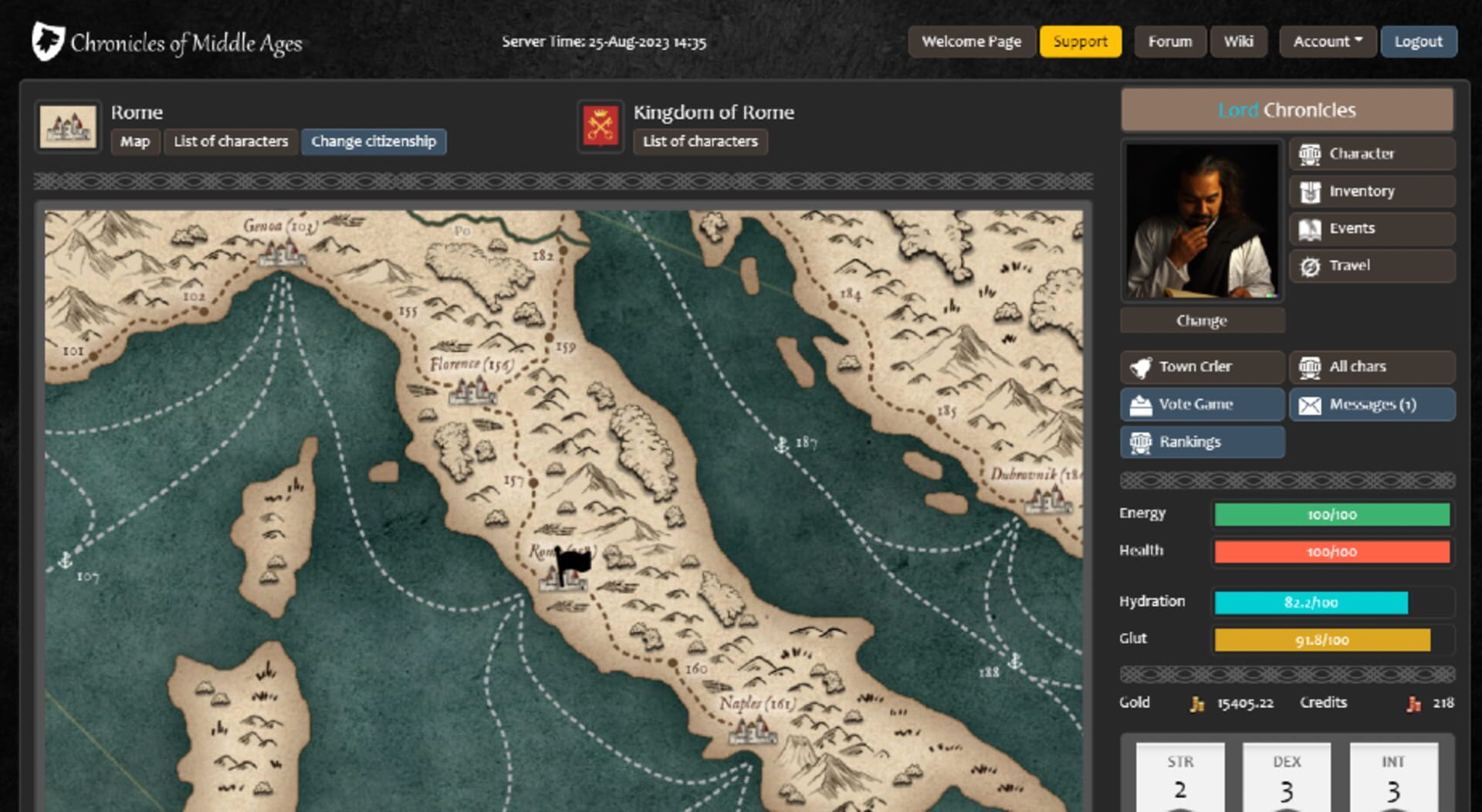Go to the Forum
The height and width of the screenshot is (812, 1482).
click(1169, 42)
